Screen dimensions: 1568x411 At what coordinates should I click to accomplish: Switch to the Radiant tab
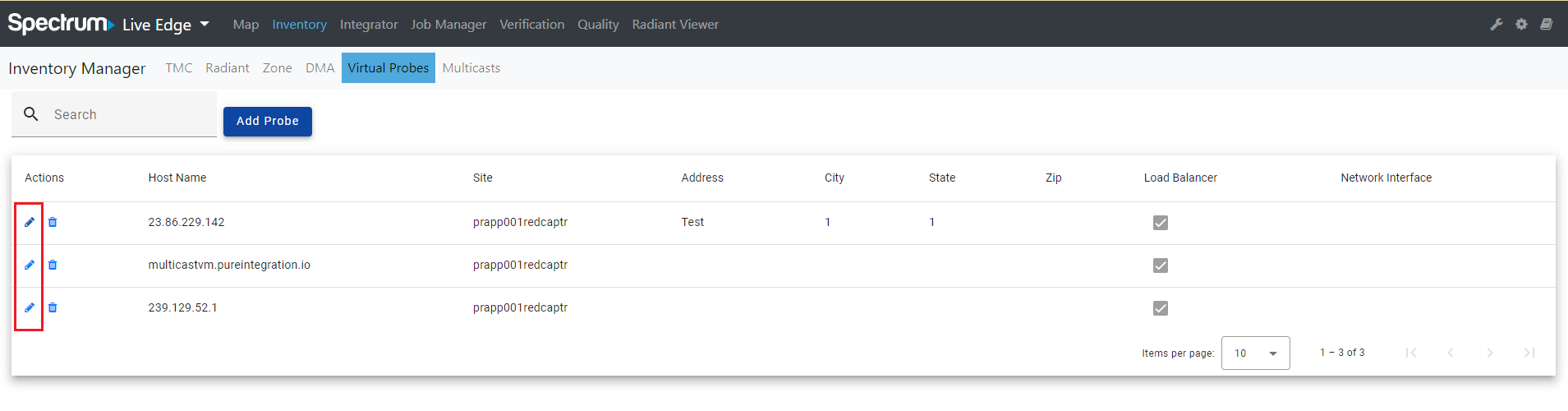228,68
